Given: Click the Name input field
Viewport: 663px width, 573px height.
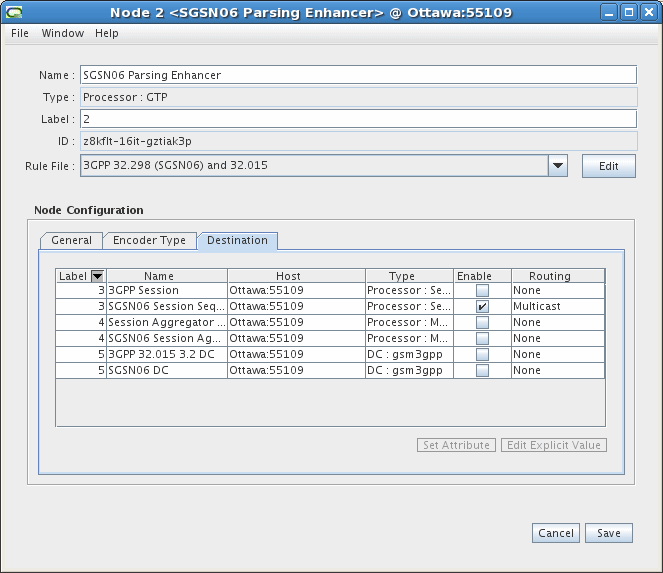Looking at the screenshot, I should 359,75.
